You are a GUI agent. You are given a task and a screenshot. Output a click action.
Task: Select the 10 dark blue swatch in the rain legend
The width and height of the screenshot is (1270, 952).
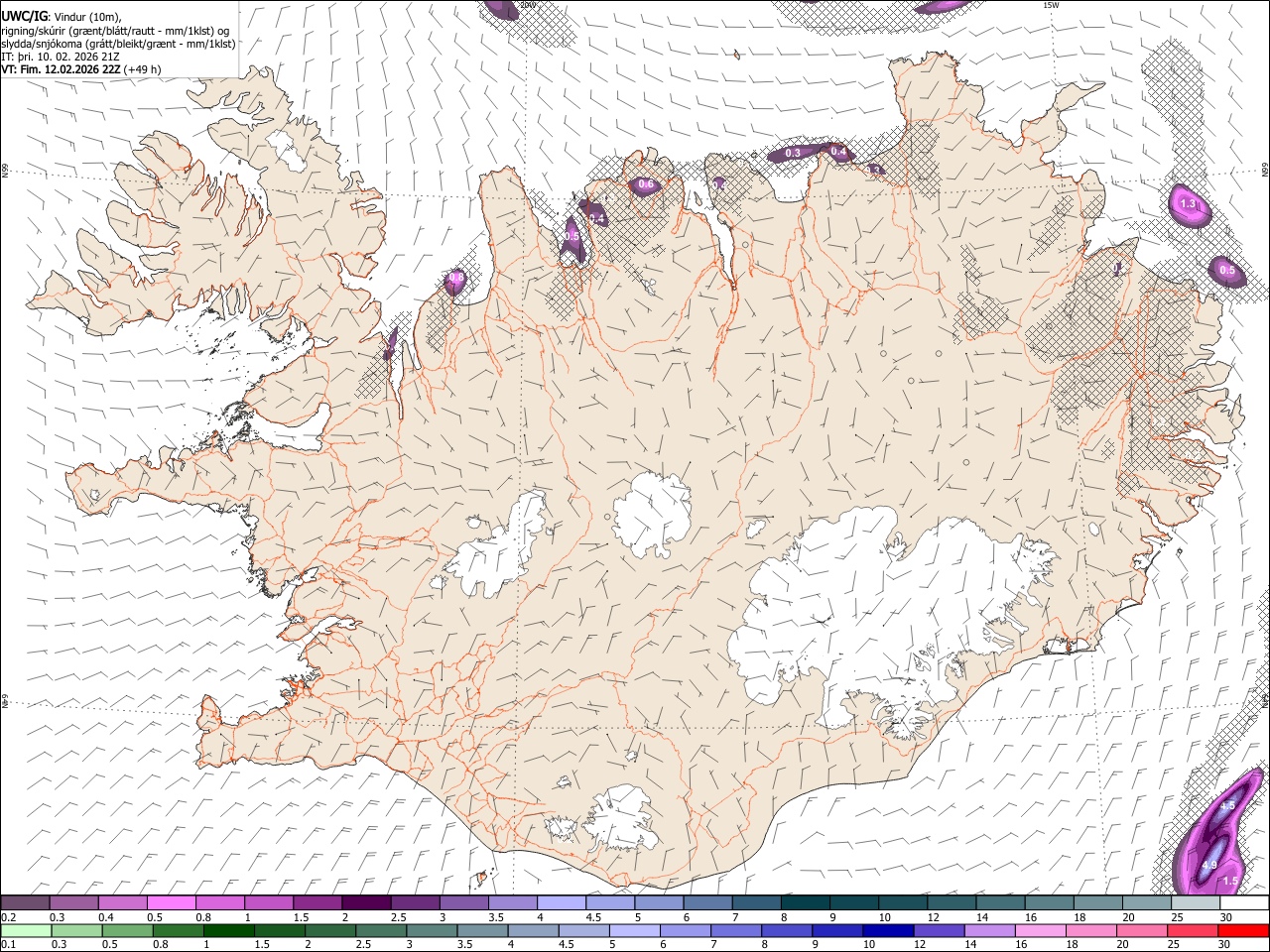coord(888,931)
